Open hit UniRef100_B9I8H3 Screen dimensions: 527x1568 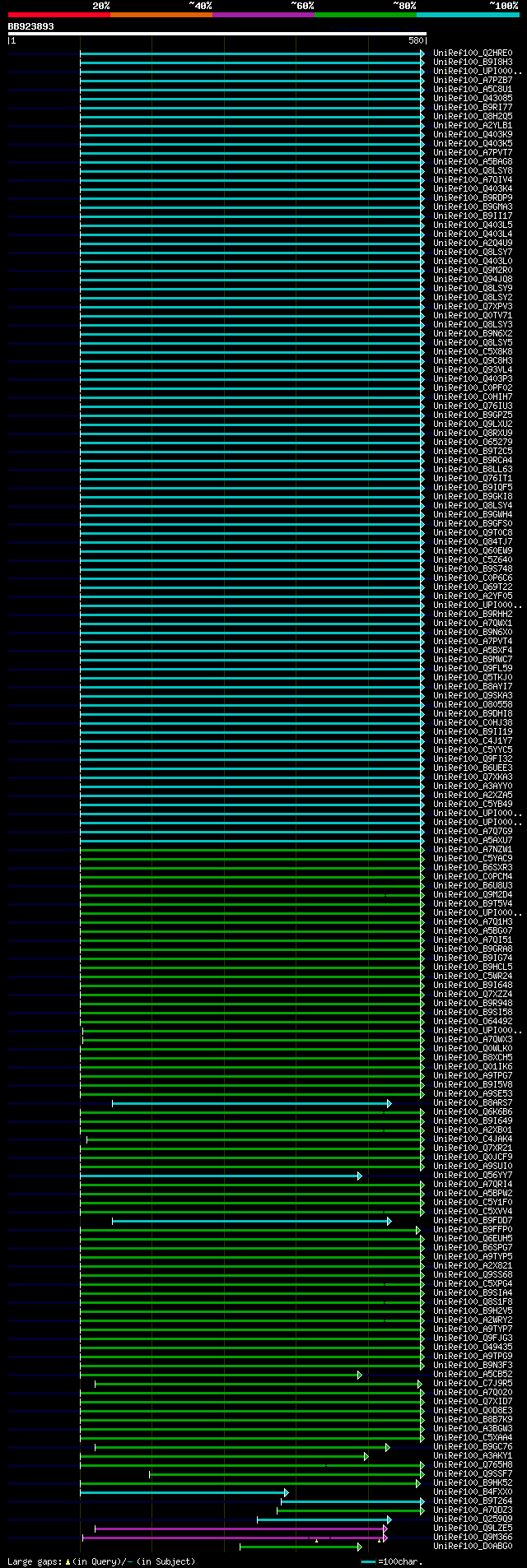[473, 63]
